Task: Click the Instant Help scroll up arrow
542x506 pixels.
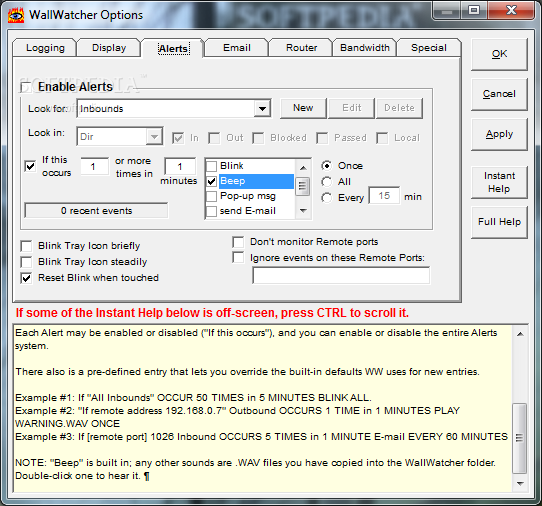Action: click(x=520, y=334)
